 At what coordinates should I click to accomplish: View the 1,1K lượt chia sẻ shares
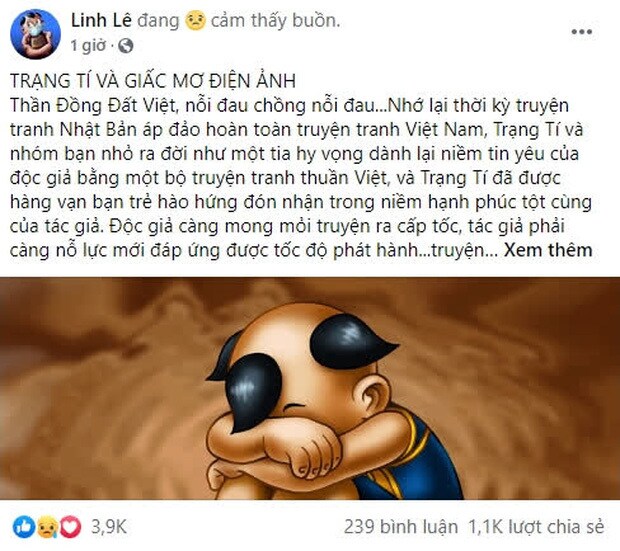[536, 527]
